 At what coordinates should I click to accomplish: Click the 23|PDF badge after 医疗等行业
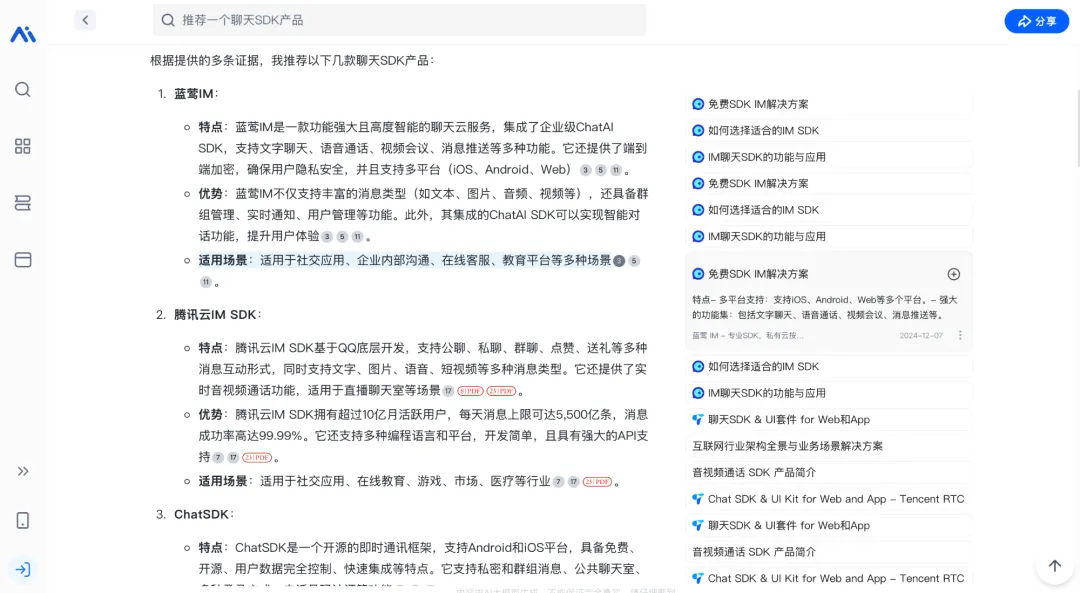click(597, 482)
